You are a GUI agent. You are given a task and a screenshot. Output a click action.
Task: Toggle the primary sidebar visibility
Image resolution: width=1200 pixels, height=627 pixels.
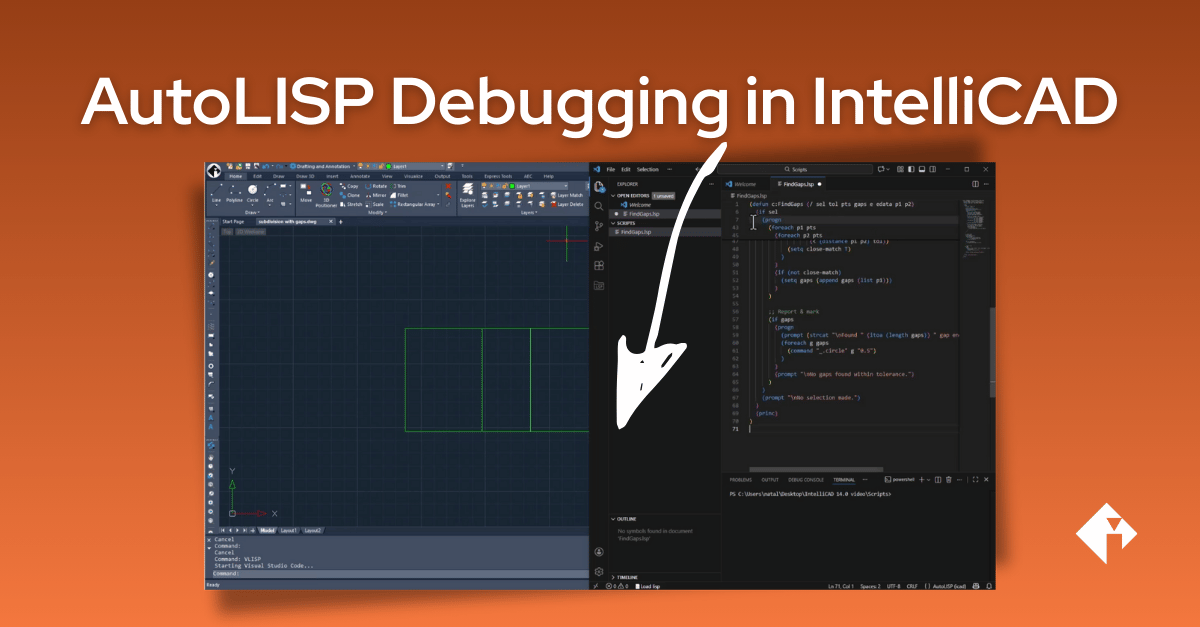910,170
